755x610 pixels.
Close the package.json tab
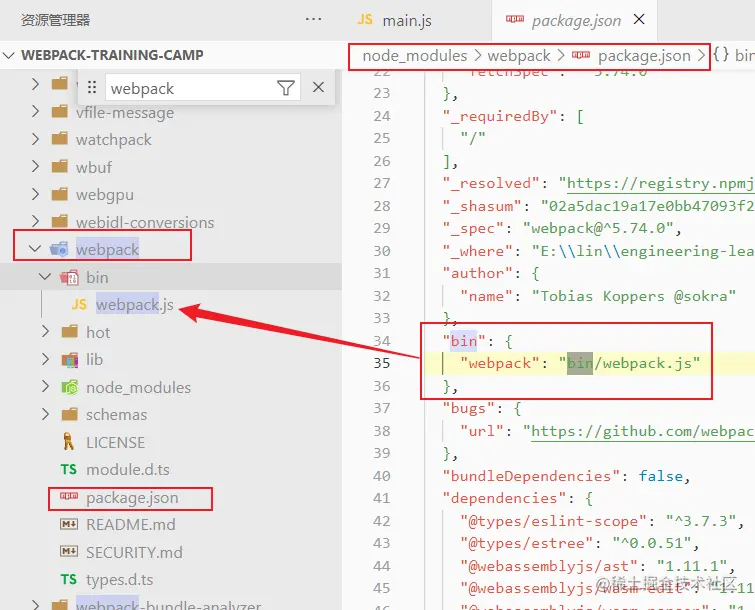coord(639,19)
